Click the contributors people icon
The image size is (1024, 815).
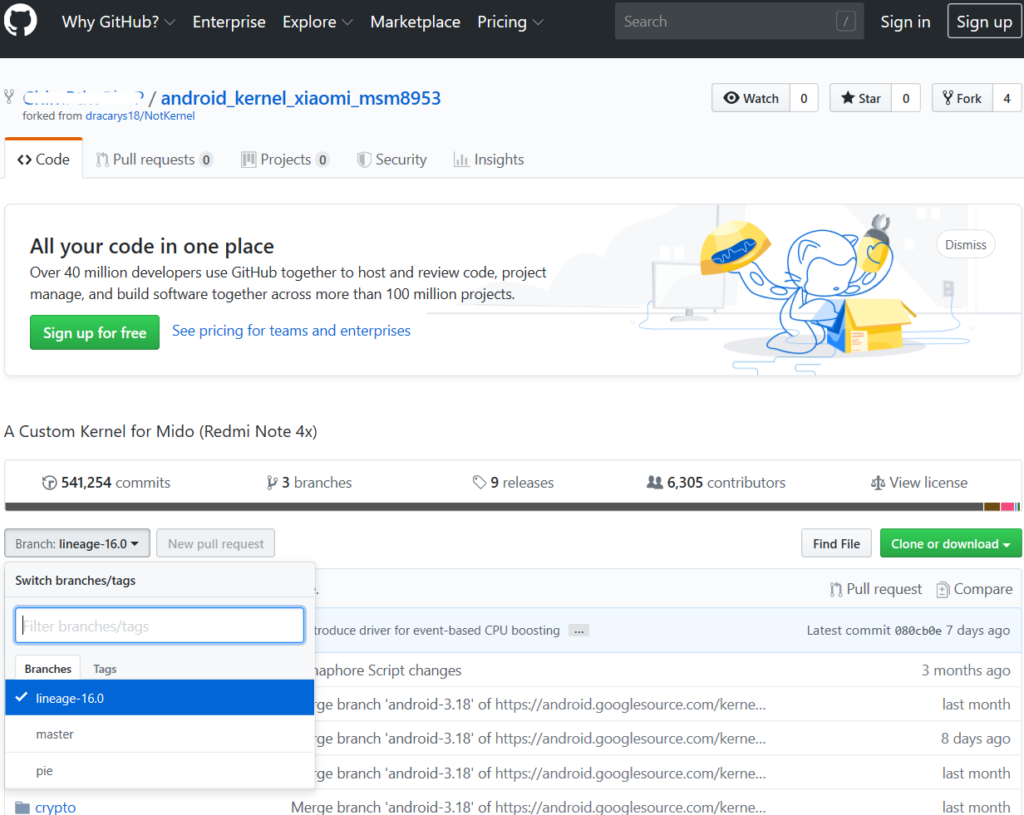[x=654, y=483]
